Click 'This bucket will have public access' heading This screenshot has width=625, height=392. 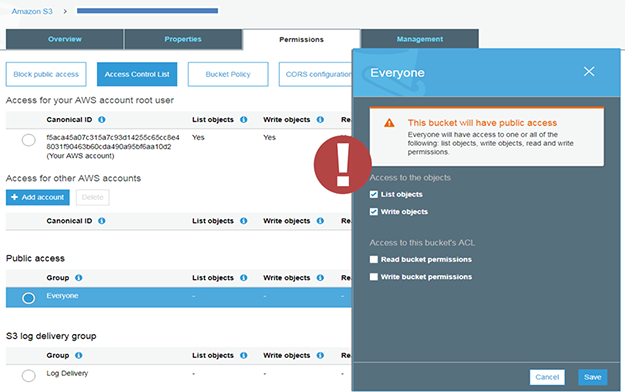(x=482, y=123)
